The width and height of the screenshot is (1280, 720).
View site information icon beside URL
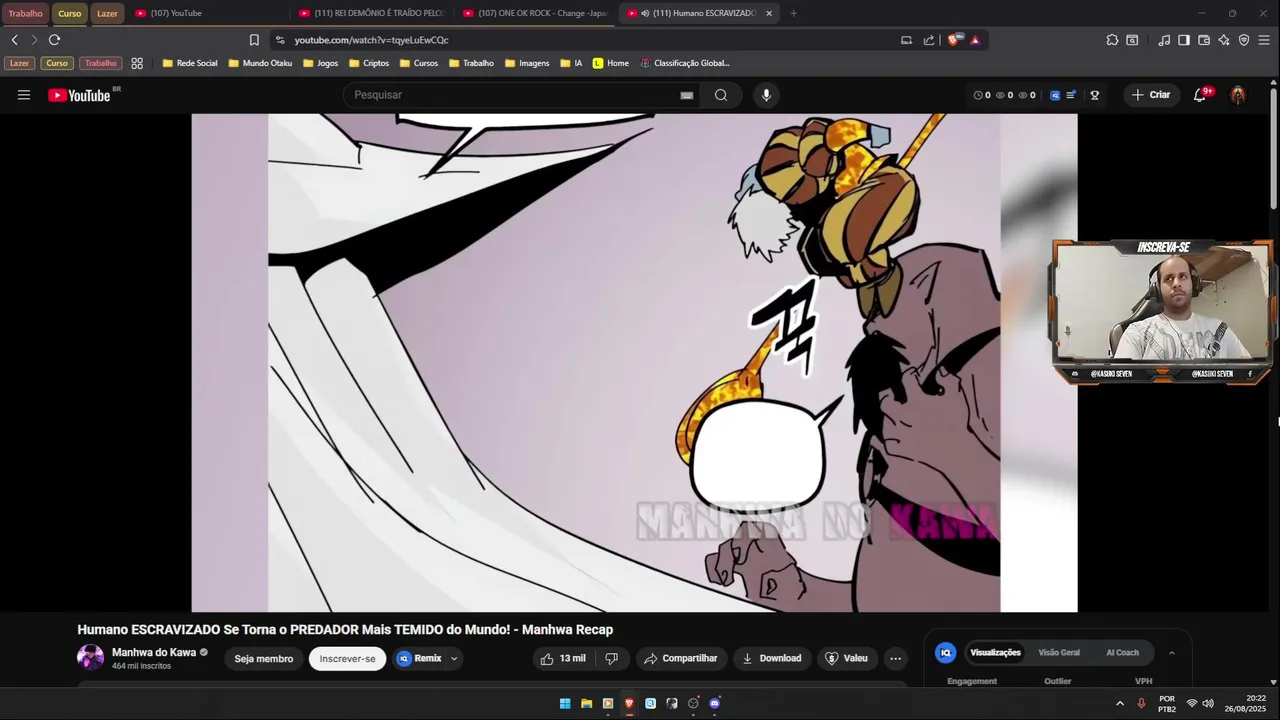280,40
